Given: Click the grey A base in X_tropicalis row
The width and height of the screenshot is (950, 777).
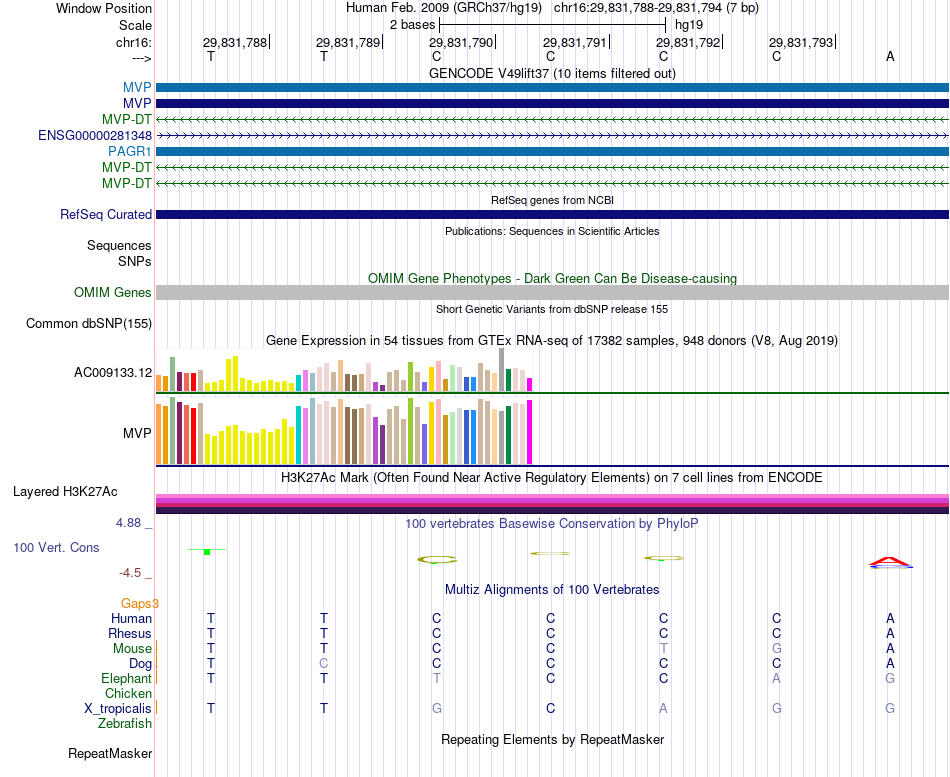Looking at the screenshot, I should 663,709.
